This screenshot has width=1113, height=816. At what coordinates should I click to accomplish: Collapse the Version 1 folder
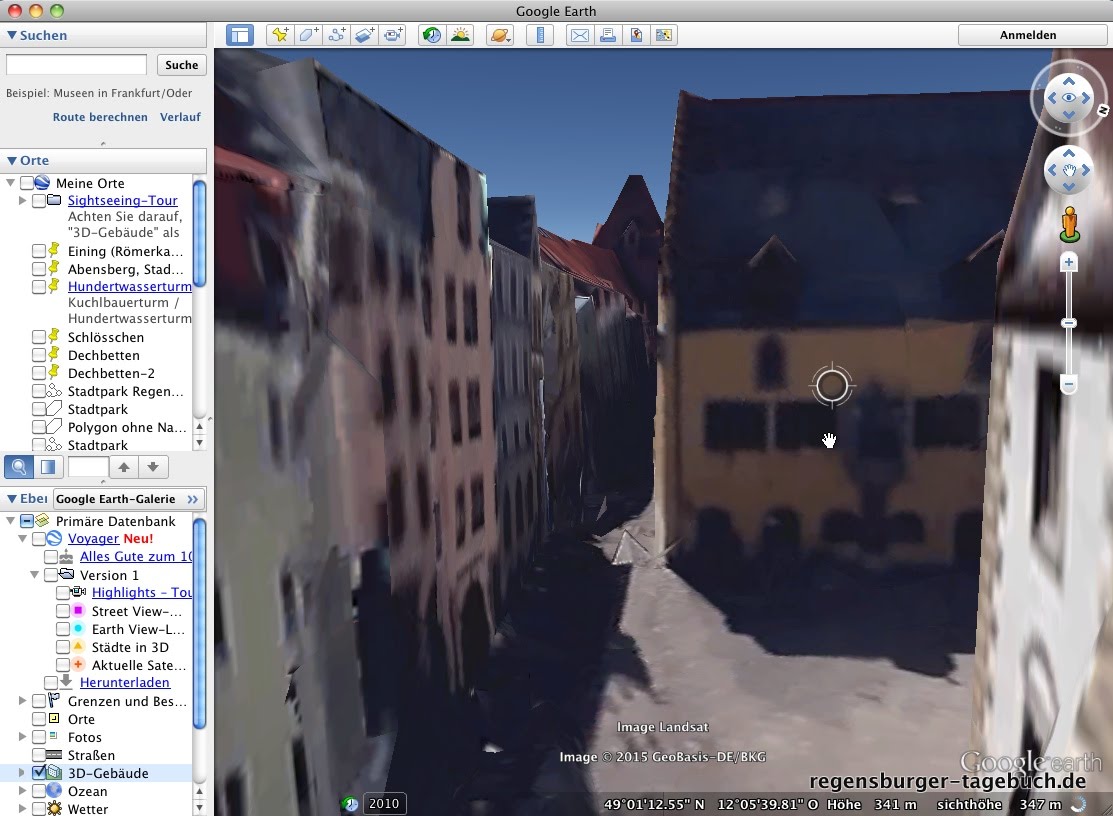tap(34, 575)
